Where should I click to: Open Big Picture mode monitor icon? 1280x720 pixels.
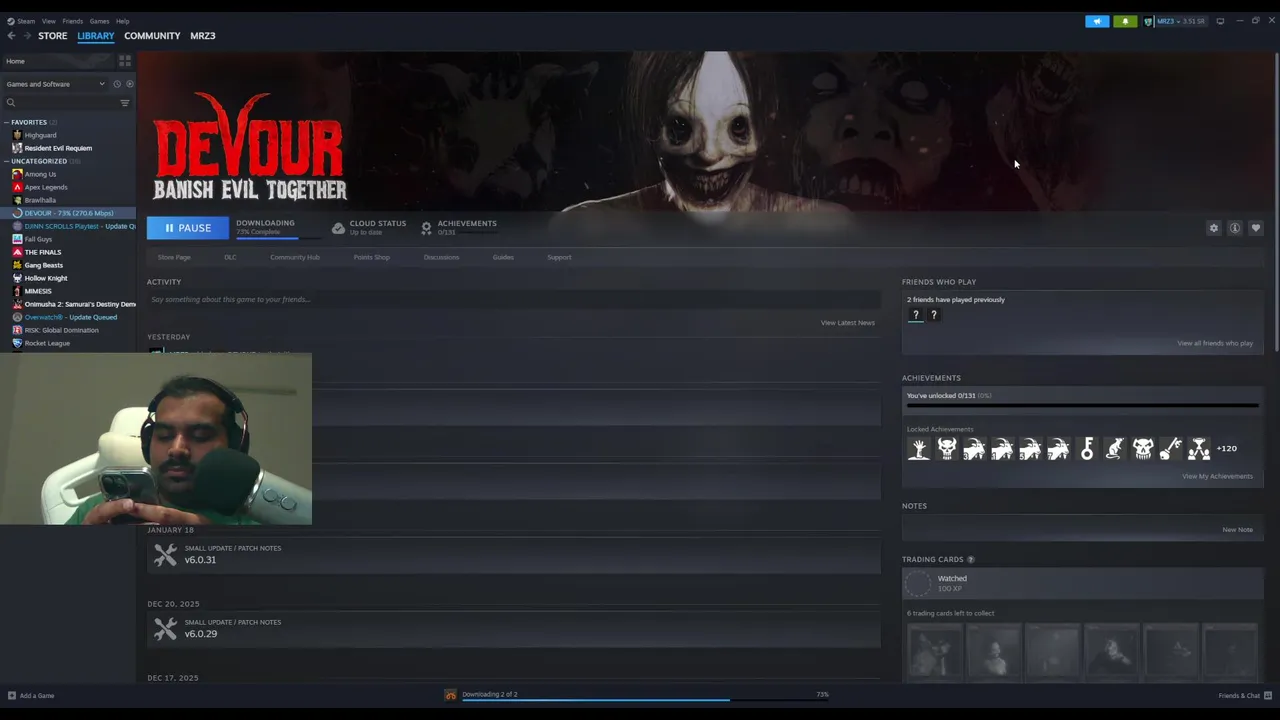[1220, 21]
